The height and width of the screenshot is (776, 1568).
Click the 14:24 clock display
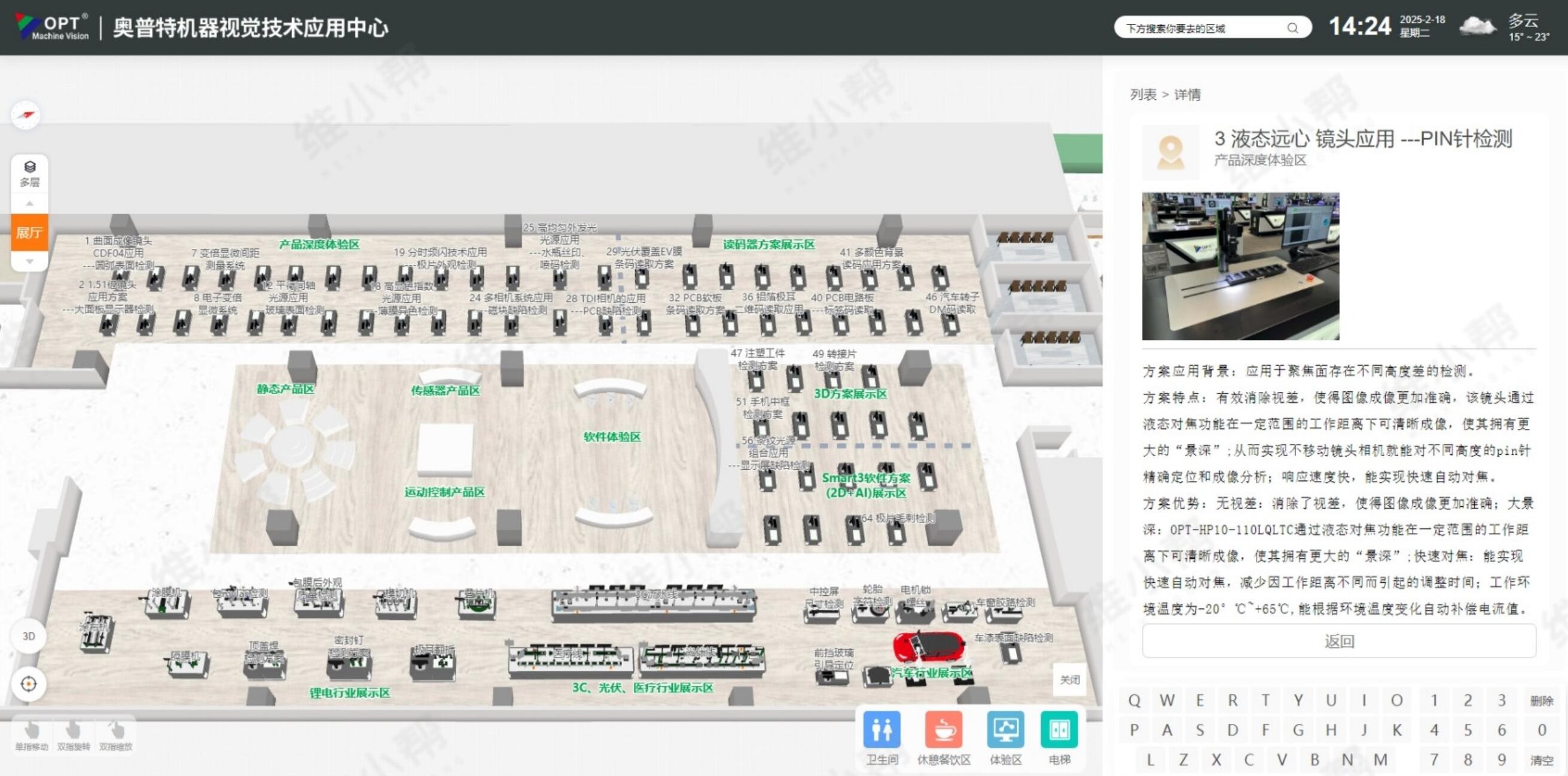pos(1360,27)
